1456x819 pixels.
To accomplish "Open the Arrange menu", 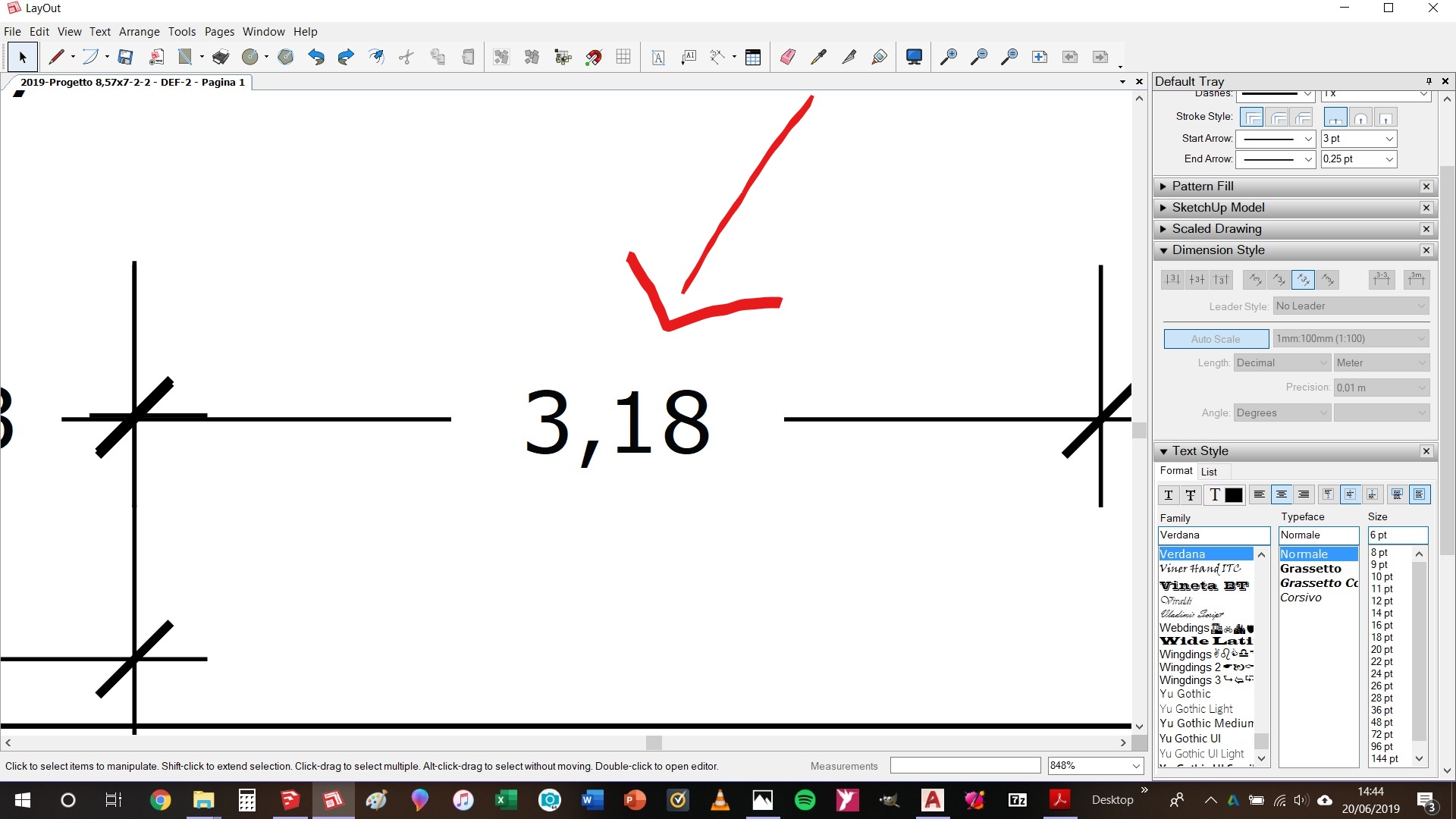I will (139, 32).
